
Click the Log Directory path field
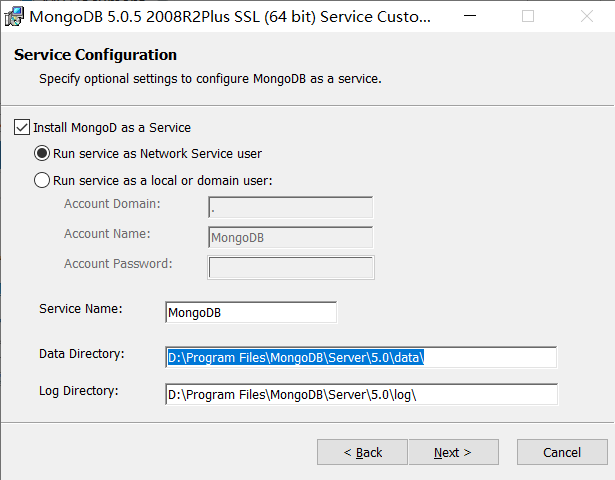[x=361, y=394]
